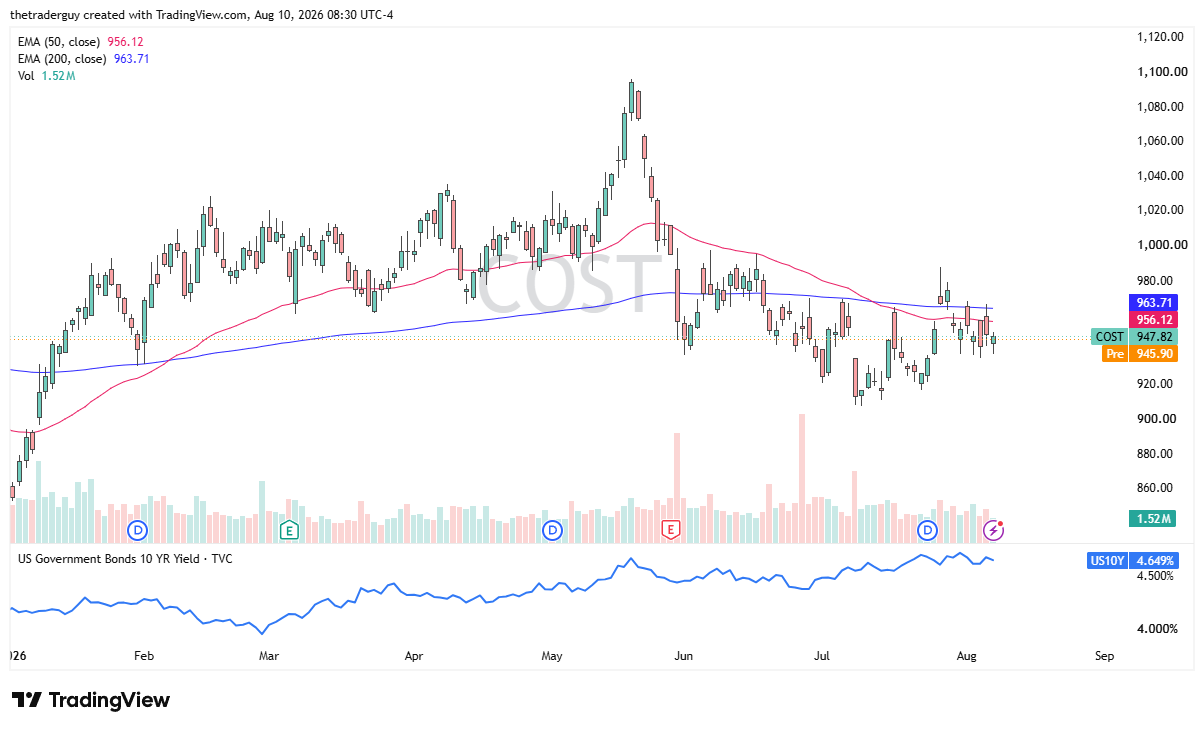The height and width of the screenshot is (730, 1204).
Task: Click the May label on the time axis
Action: 552,657
